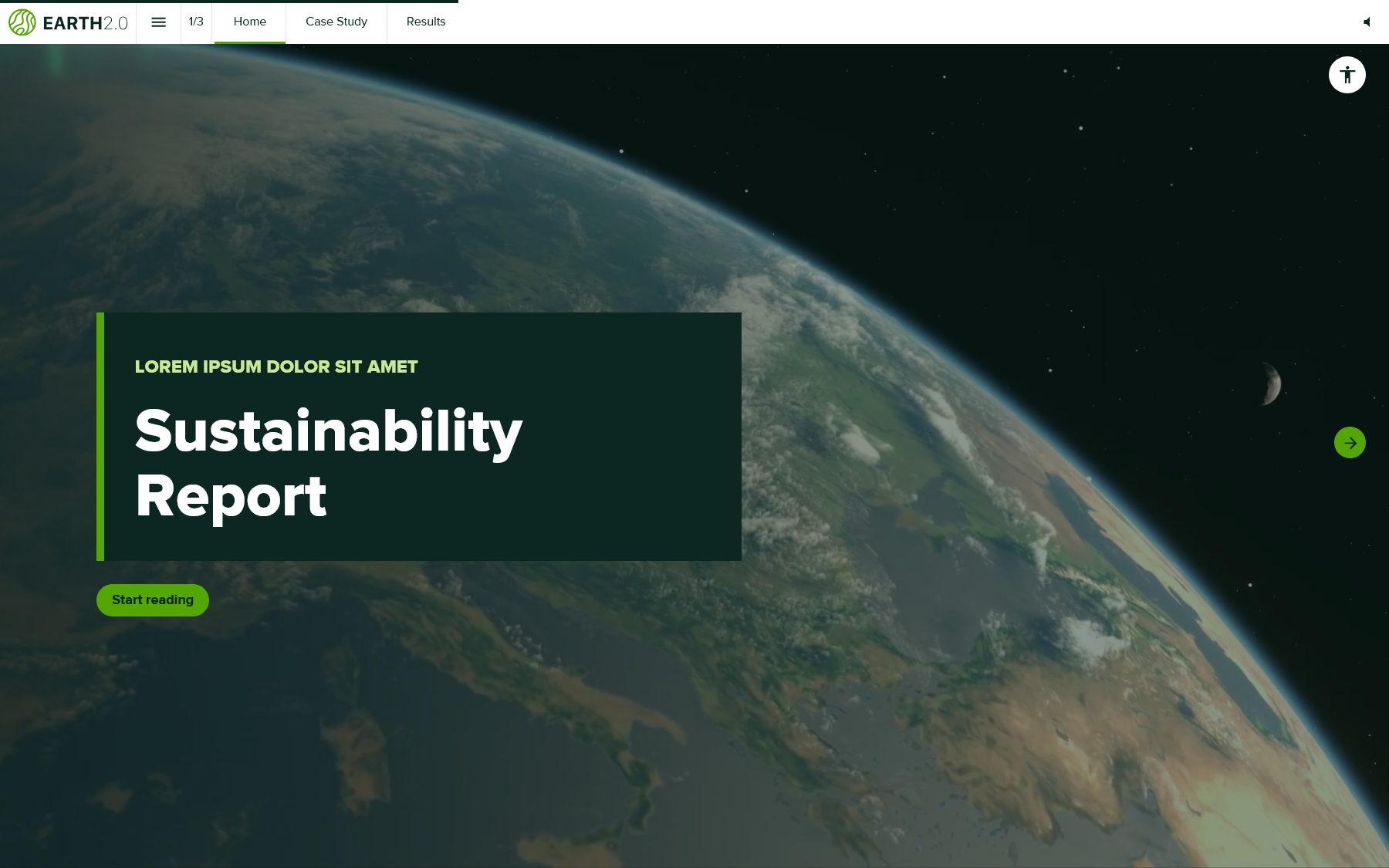Click the word Report in the heading
This screenshot has height=868, width=1389.
(x=231, y=496)
